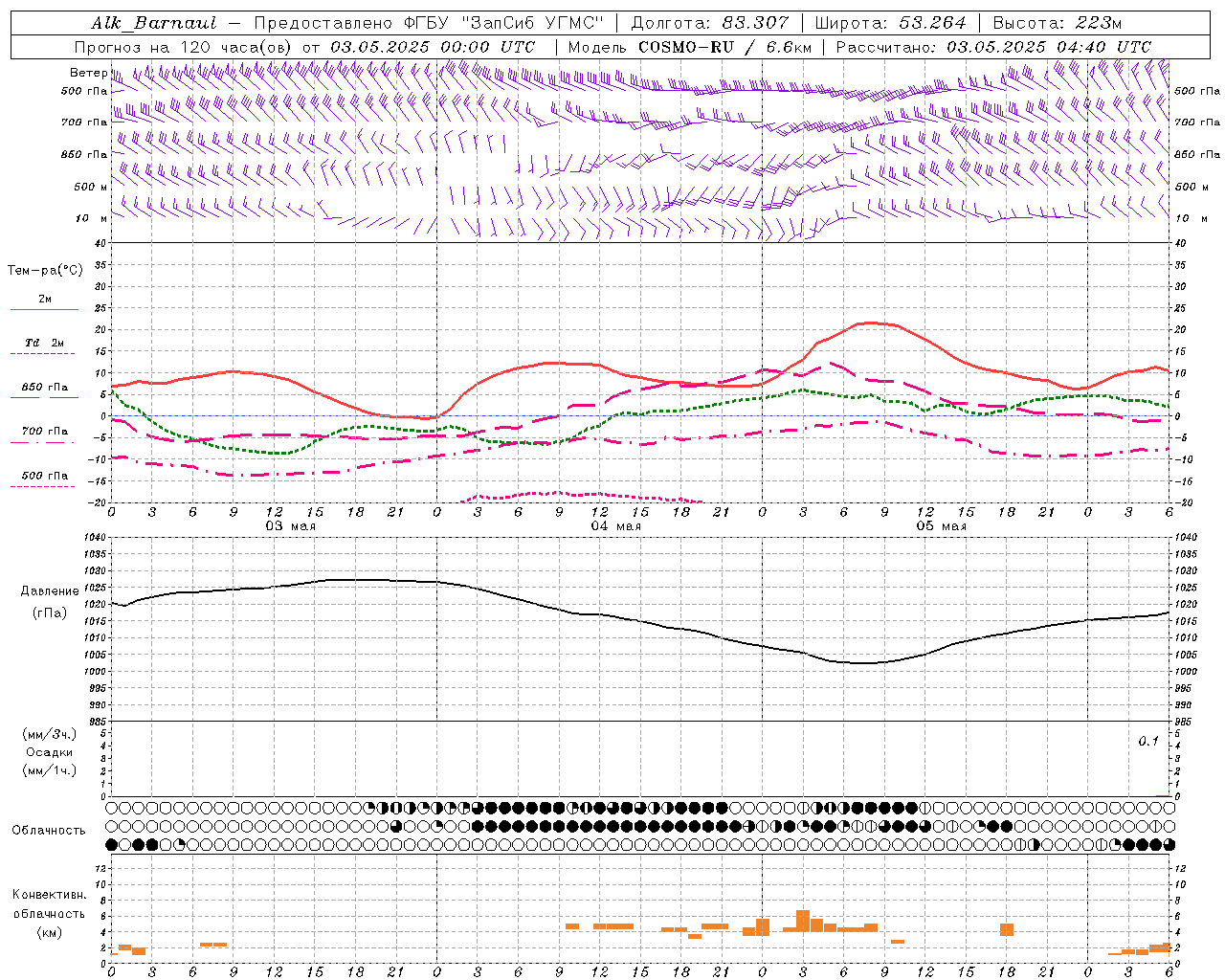1225x980 pixels.
Task: Click the "10 м" wind level label on left
Action: pos(91,219)
